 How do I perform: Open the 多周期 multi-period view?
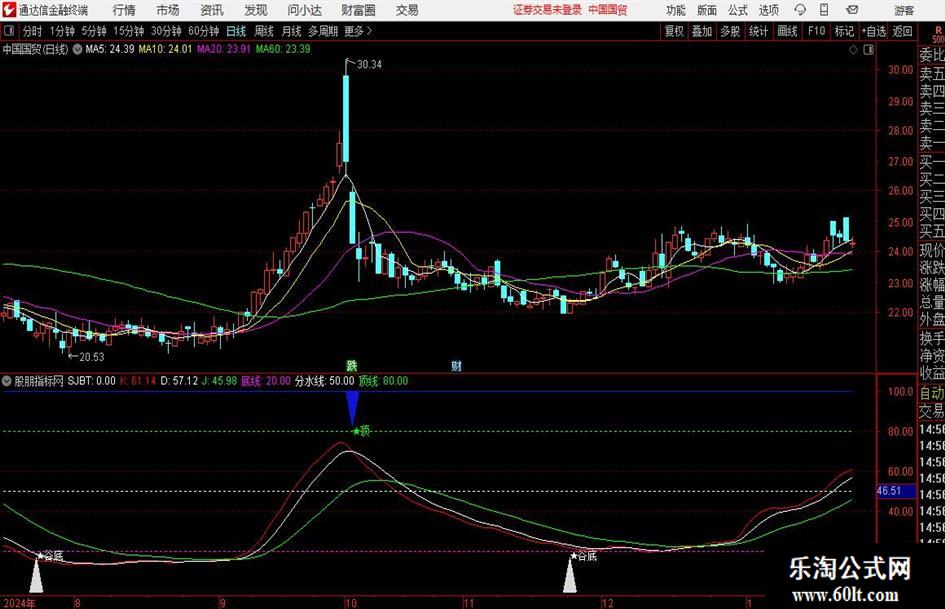pyautogui.click(x=323, y=31)
